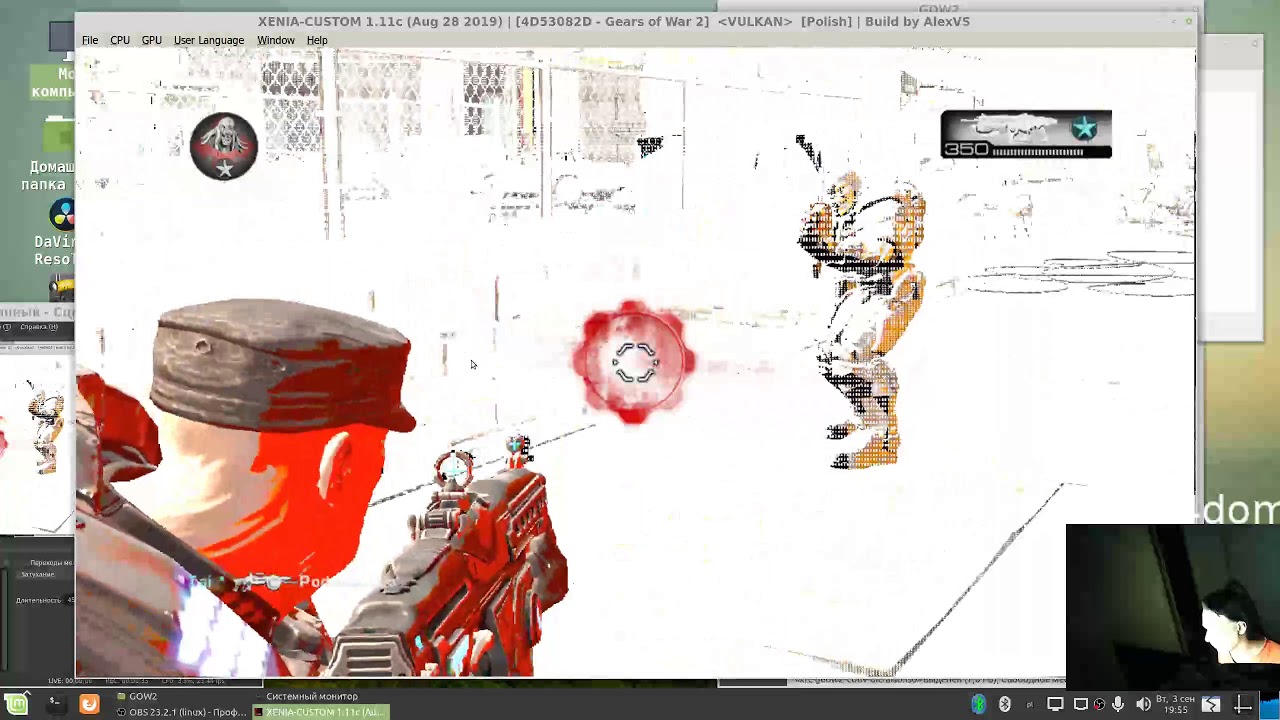Open the microphone tray icon
The width and height of the screenshot is (1280, 720).
[x=1118, y=704]
